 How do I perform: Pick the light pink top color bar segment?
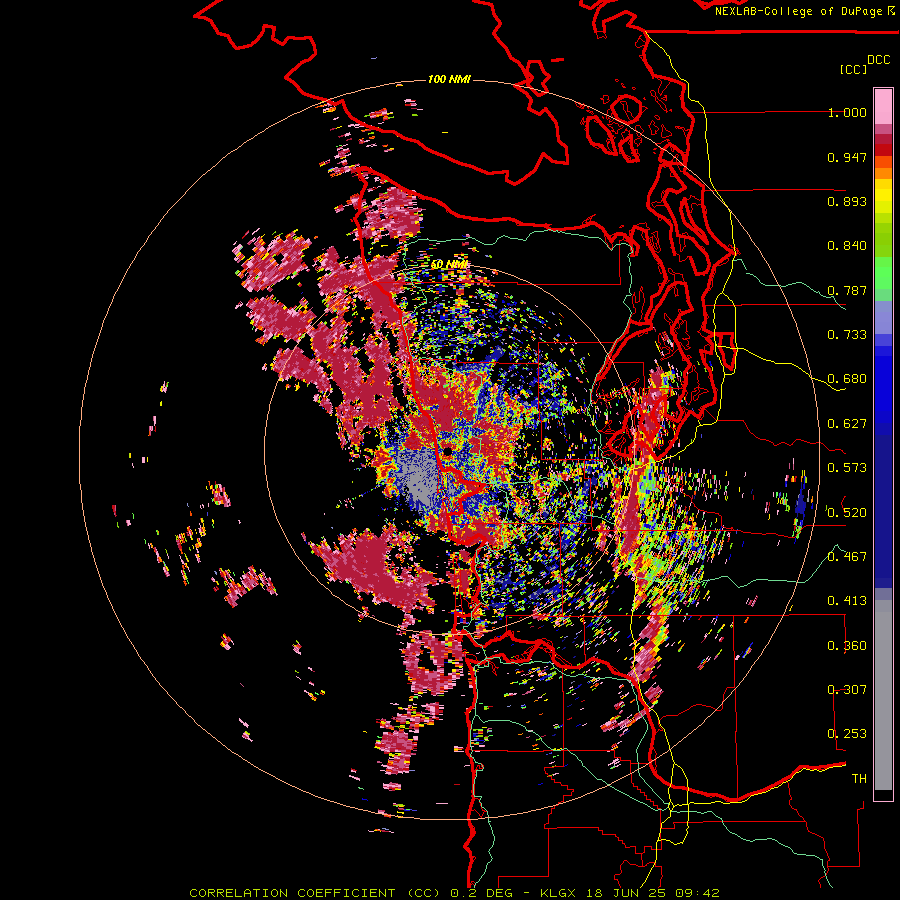coord(883,106)
